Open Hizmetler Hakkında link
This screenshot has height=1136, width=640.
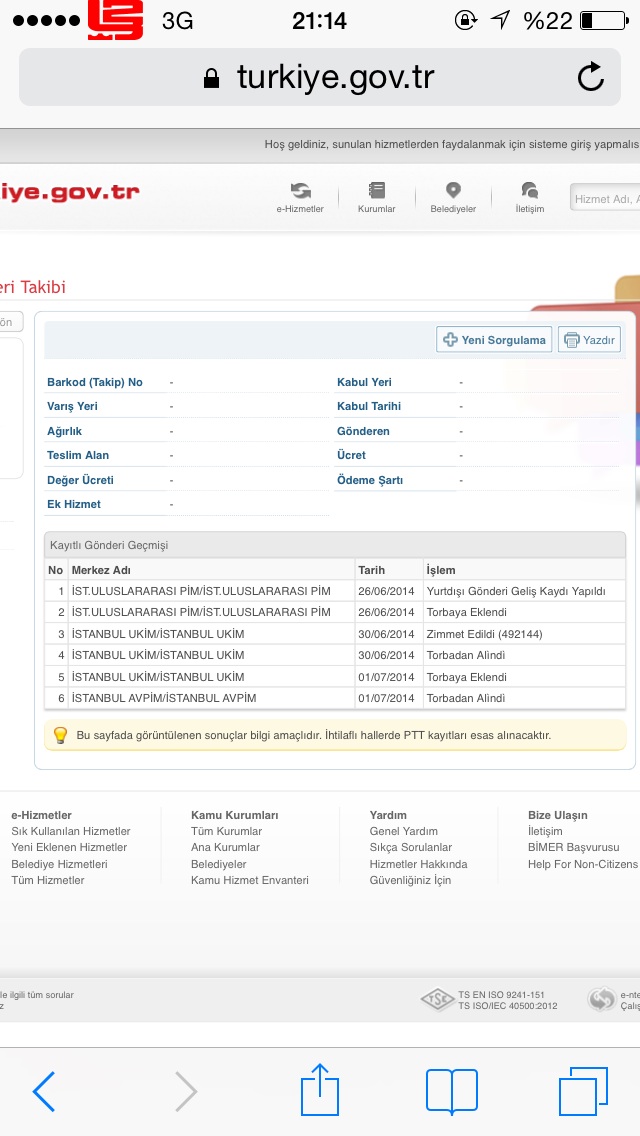pyautogui.click(x=418, y=864)
